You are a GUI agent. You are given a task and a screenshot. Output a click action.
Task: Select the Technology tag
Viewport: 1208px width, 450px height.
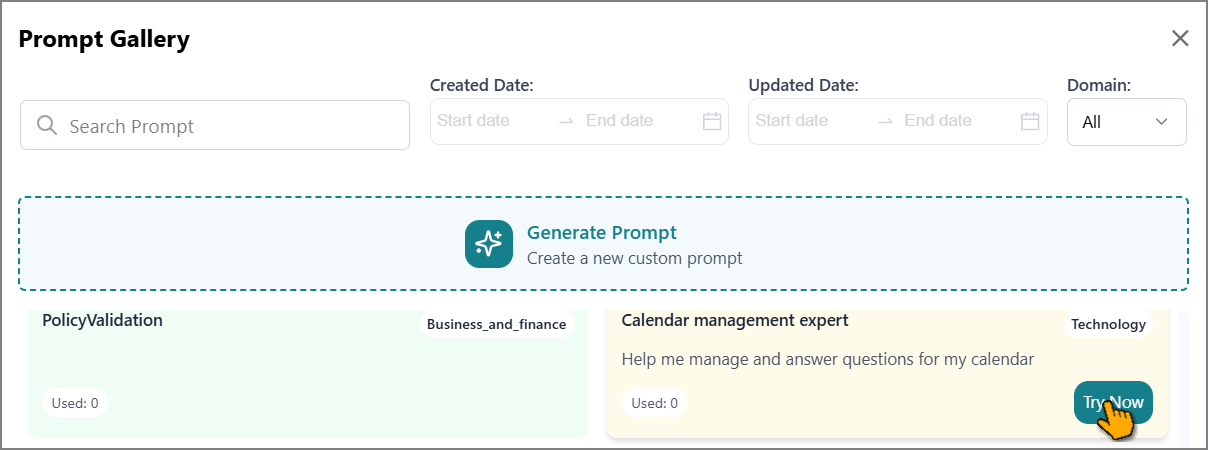[x=1108, y=324]
